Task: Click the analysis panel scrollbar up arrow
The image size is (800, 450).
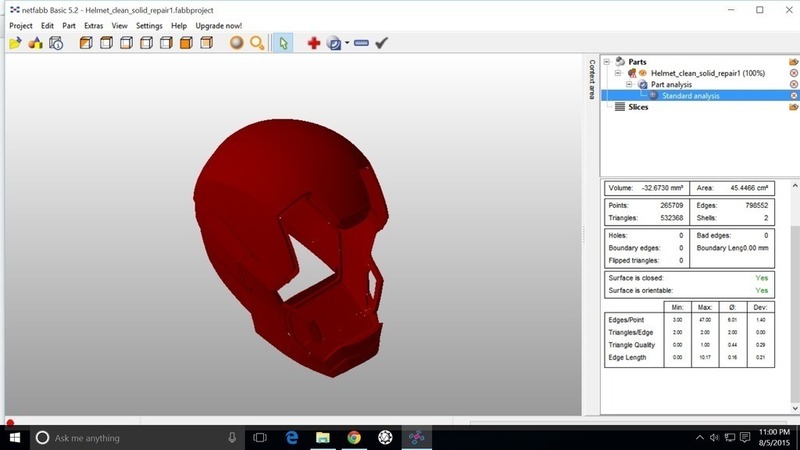Action: [795, 186]
